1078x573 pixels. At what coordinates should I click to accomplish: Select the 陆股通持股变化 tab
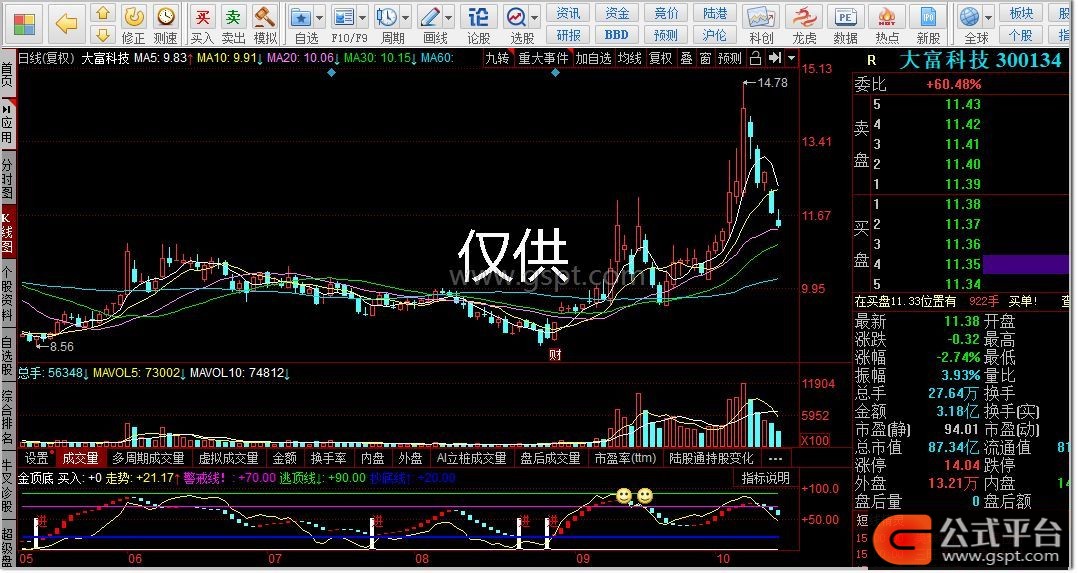[x=712, y=458]
